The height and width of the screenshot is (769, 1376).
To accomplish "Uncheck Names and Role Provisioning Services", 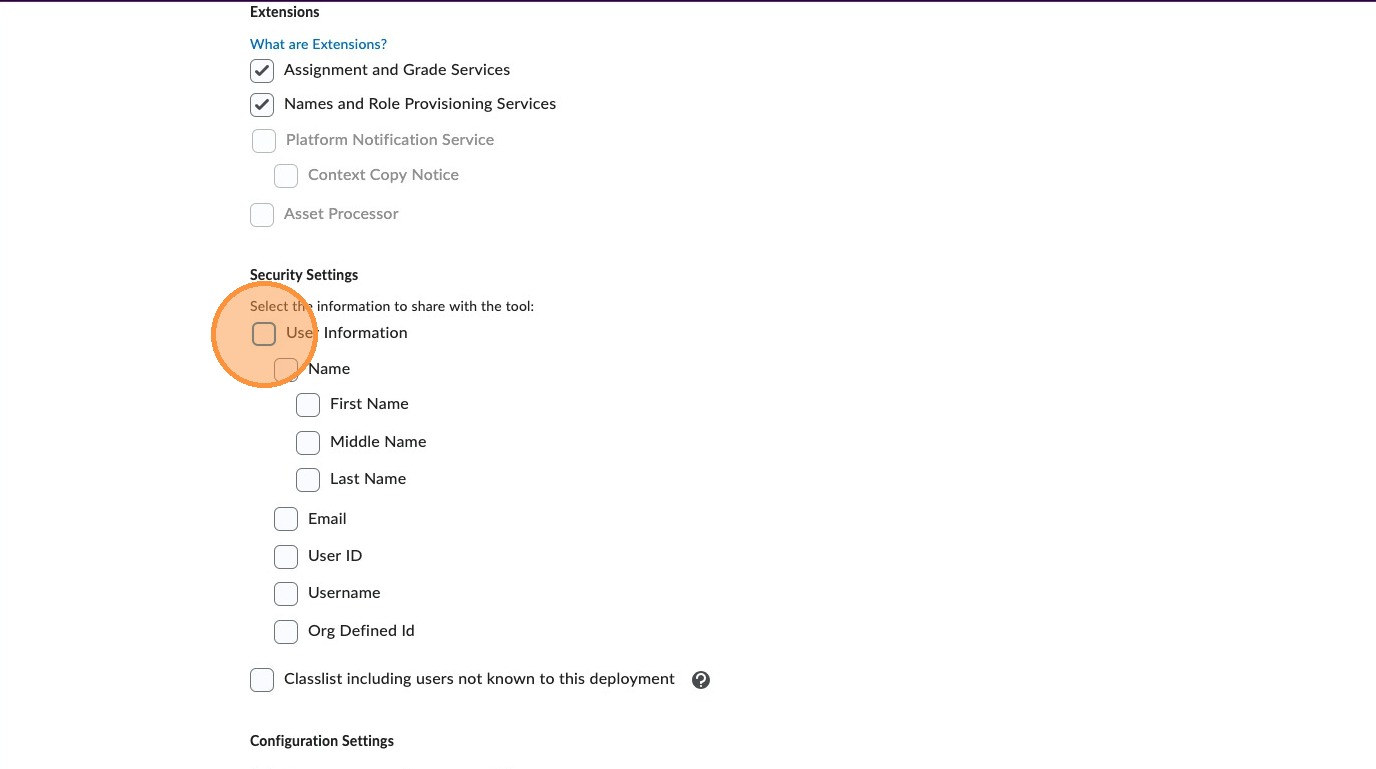I will pyautogui.click(x=262, y=105).
